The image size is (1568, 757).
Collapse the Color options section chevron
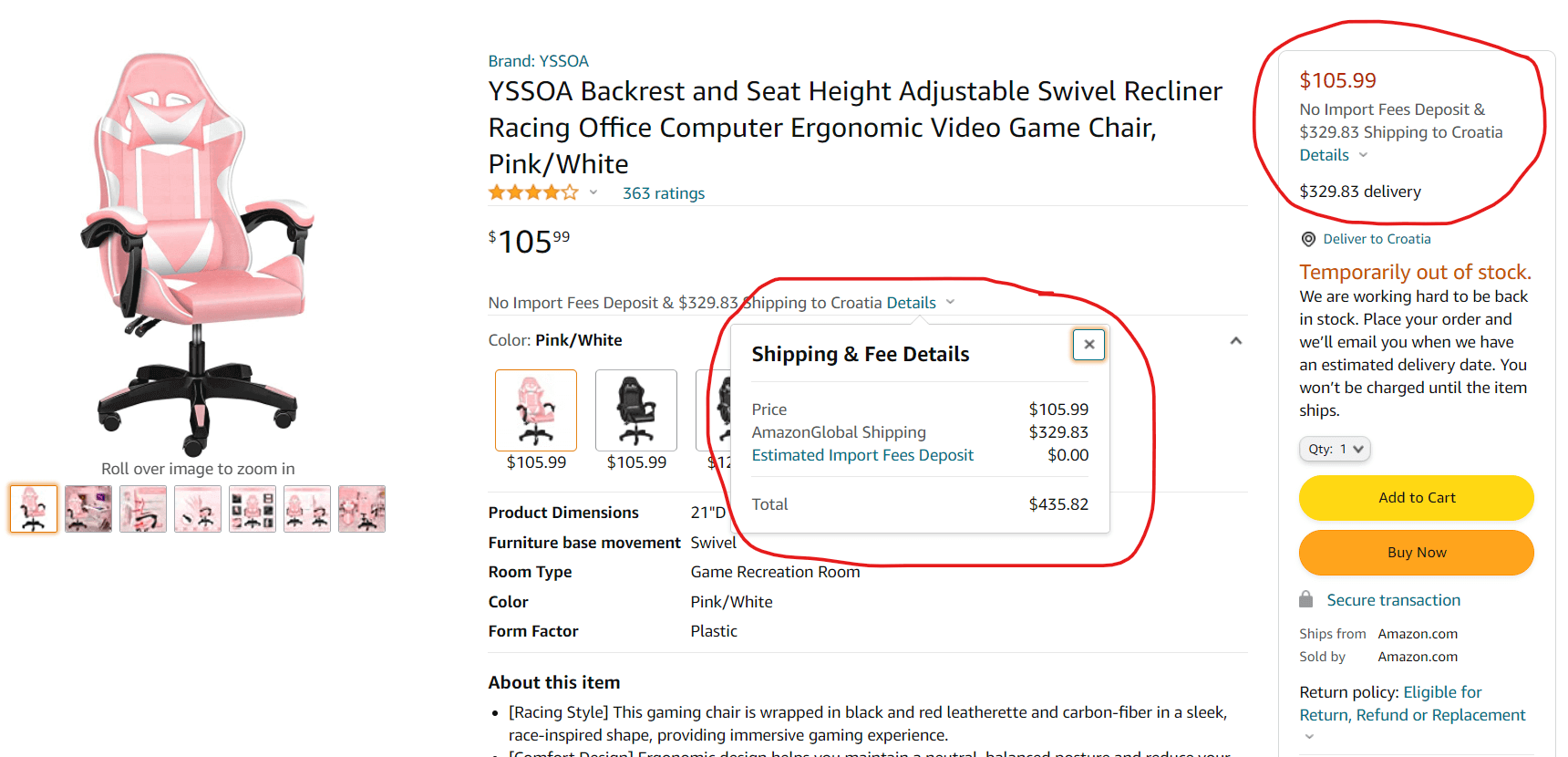[1235, 341]
